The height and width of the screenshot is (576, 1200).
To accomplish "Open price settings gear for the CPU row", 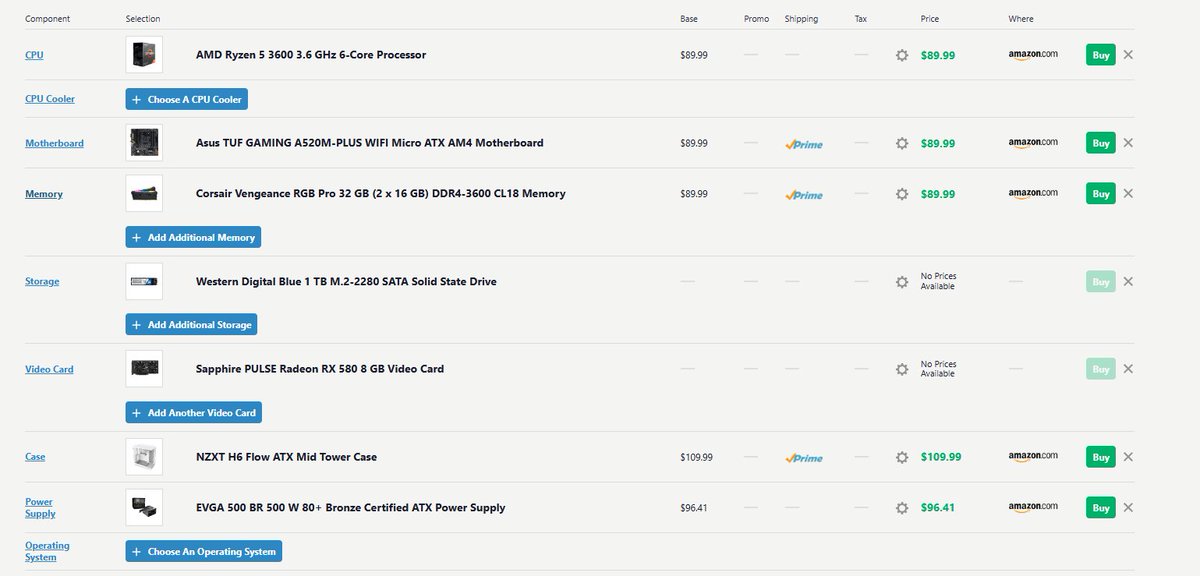I will [902, 55].
